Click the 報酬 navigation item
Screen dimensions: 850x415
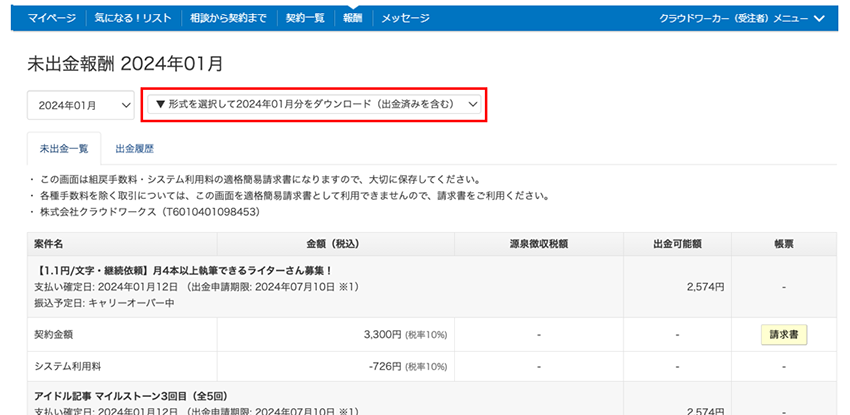click(353, 18)
